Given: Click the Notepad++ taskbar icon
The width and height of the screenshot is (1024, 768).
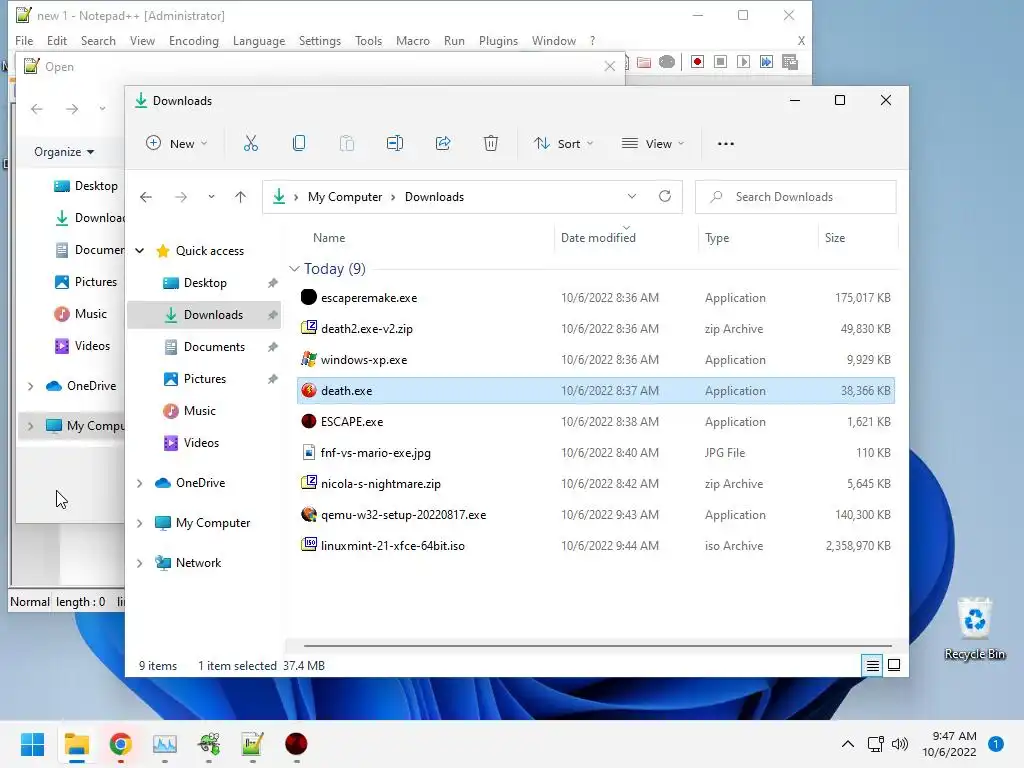Looking at the screenshot, I should 252,744.
